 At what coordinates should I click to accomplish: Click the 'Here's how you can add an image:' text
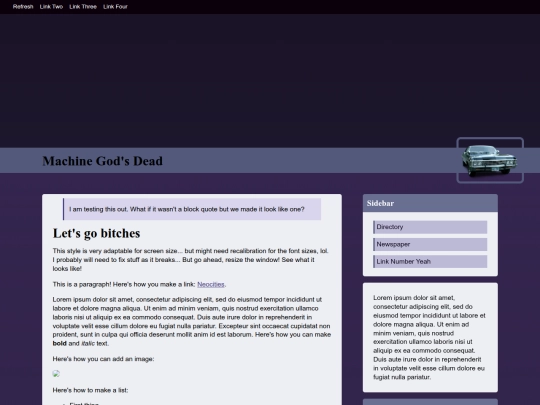click(103, 359)
